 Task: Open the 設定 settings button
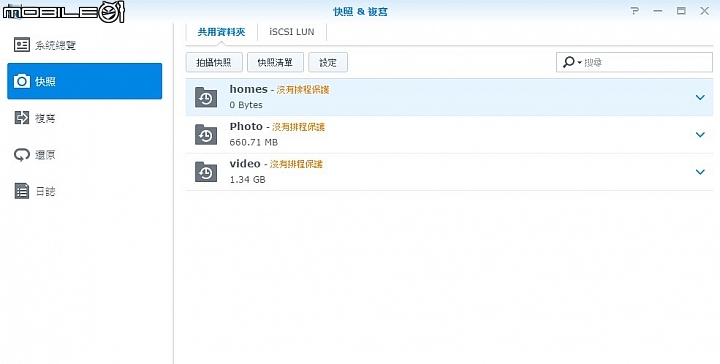click(328, 62)
